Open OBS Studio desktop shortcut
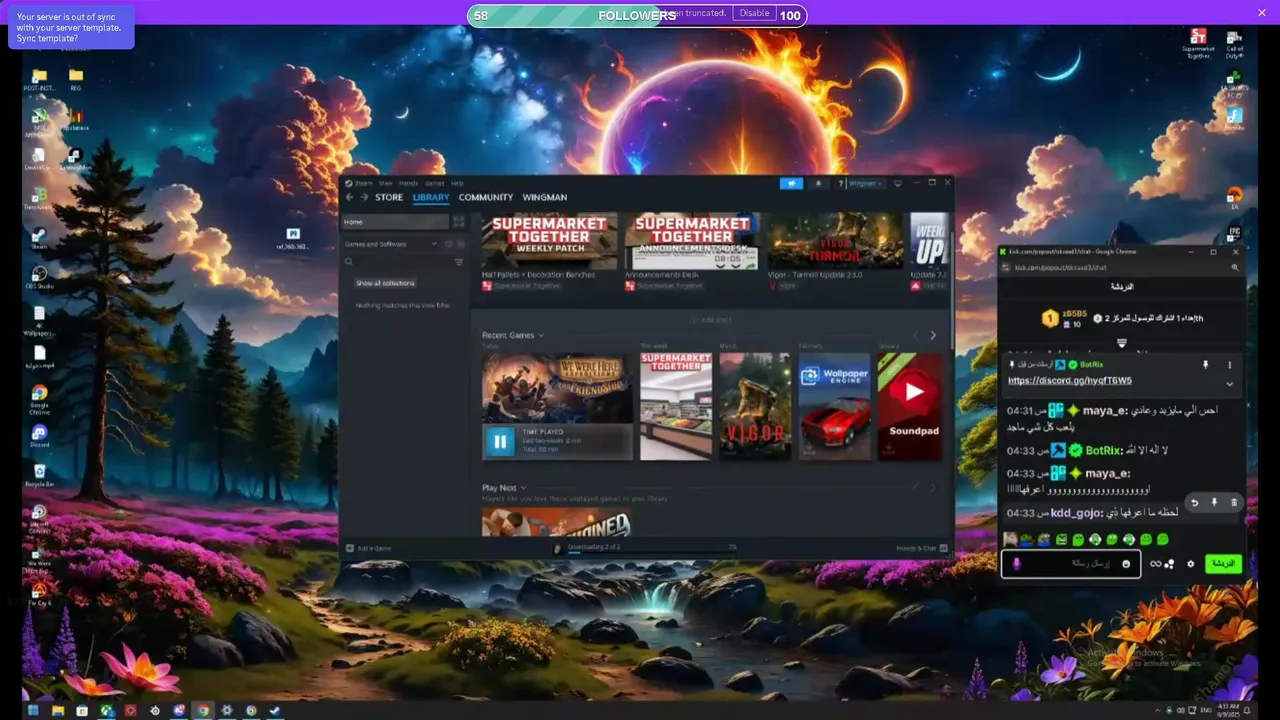The width and height of the screenshot is (1280, 720). click(39, 275)
